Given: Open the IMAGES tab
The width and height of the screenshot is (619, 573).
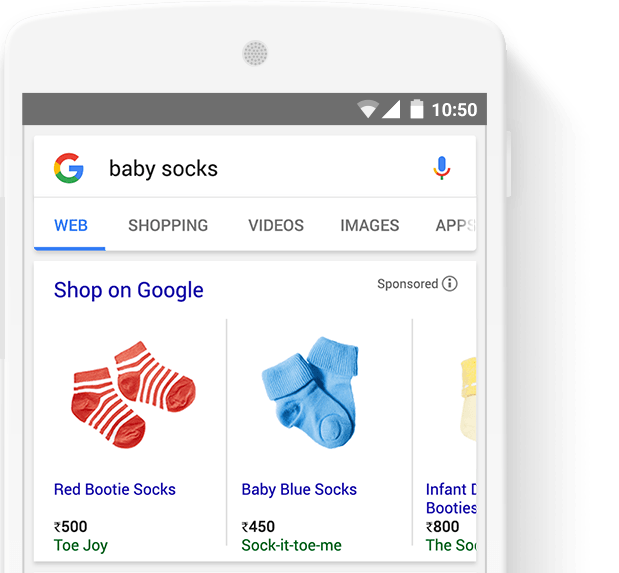Looking at the screenshot, I should (x=370, y=225).
